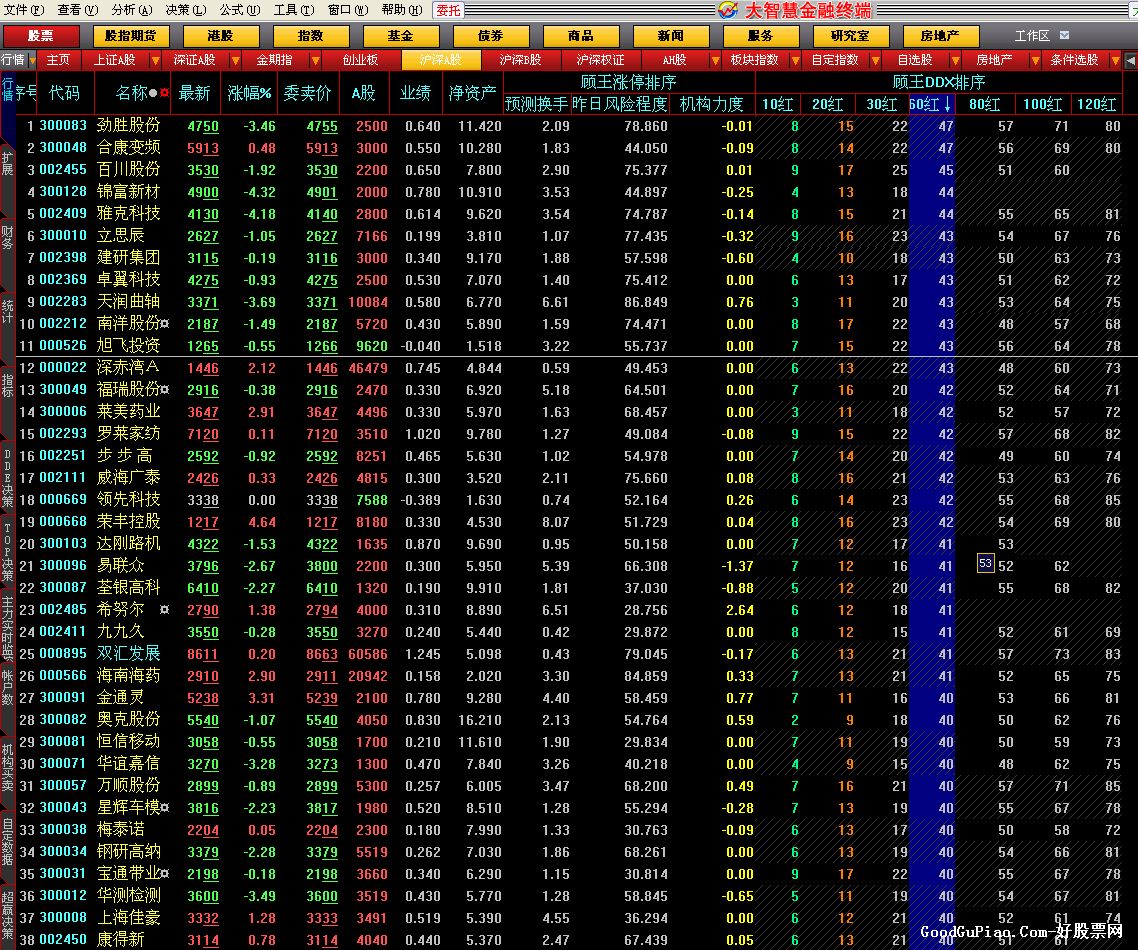Open the TOP决策 side tab
This screenshot has height=950, width=1138.
point(7,552)
